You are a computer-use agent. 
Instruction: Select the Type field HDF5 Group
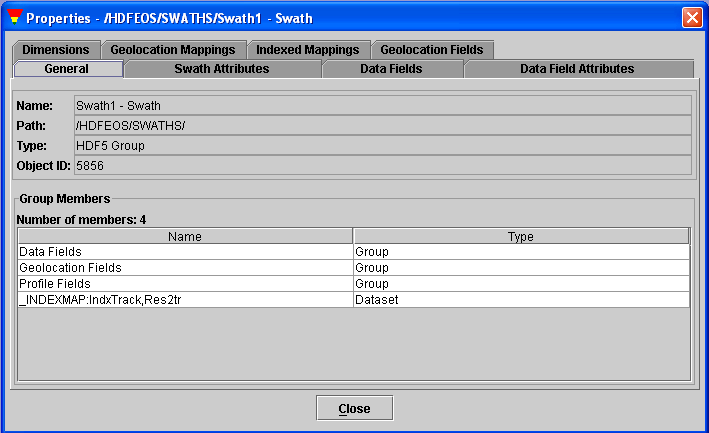[382, 145]
